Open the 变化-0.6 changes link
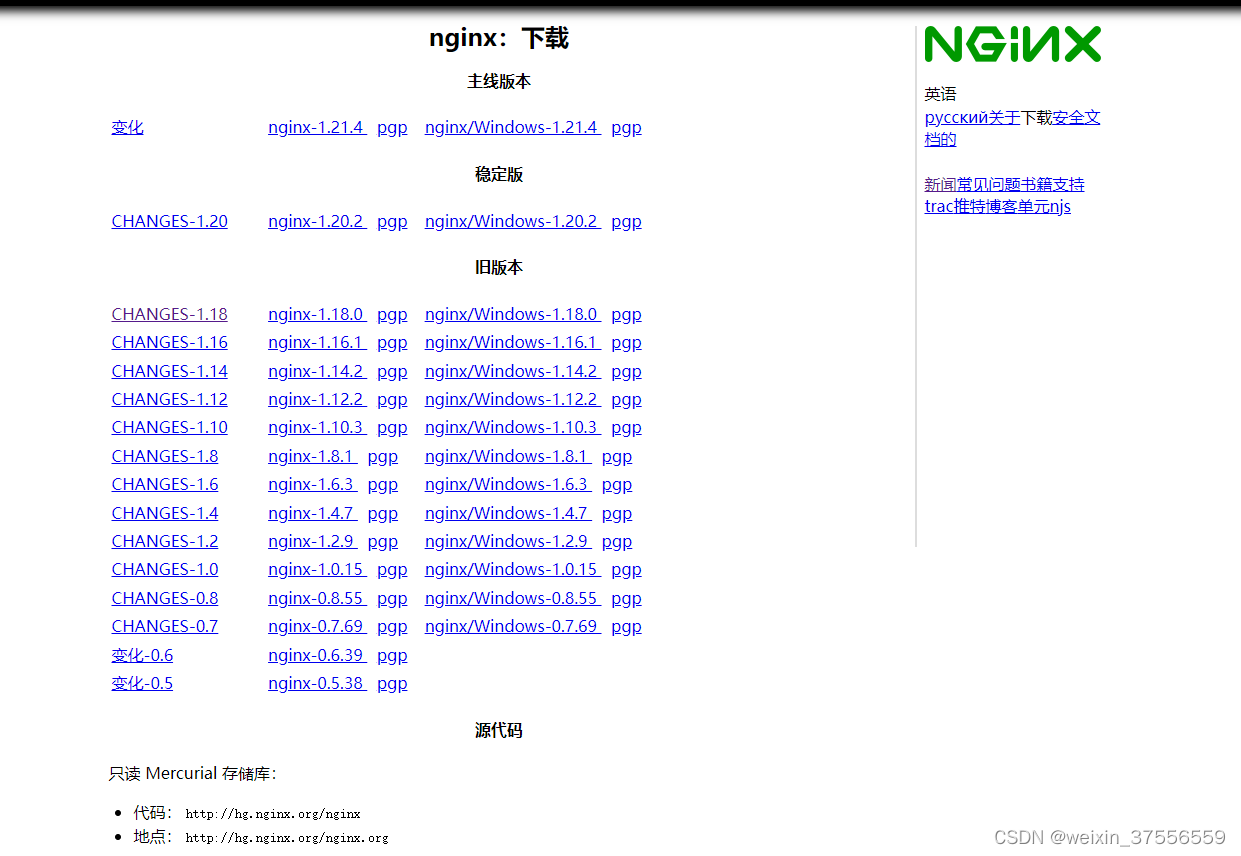This screenshot has height=856, width=1241. coord(142,655)
